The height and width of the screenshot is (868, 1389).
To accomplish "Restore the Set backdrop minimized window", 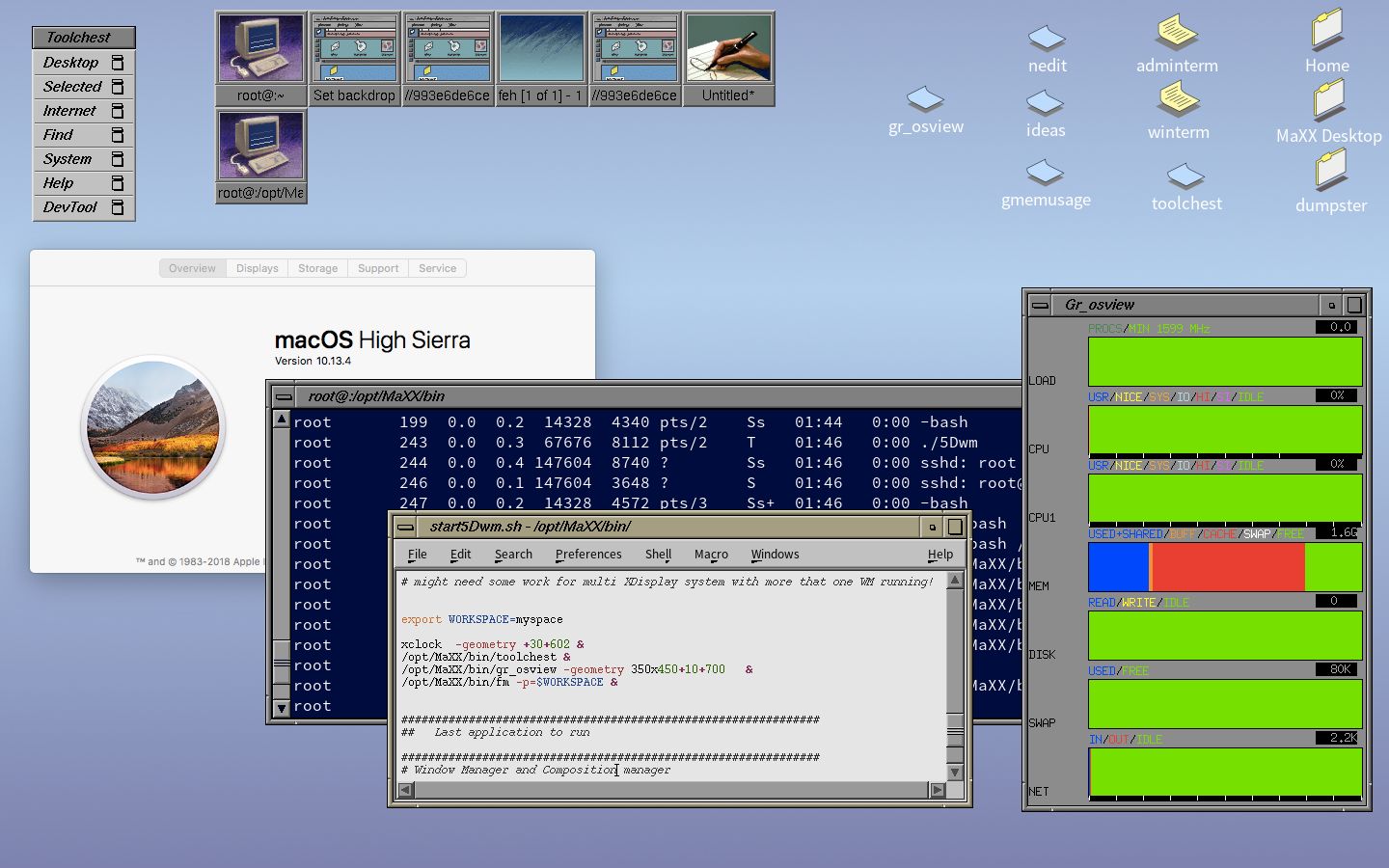I will 354,46.
